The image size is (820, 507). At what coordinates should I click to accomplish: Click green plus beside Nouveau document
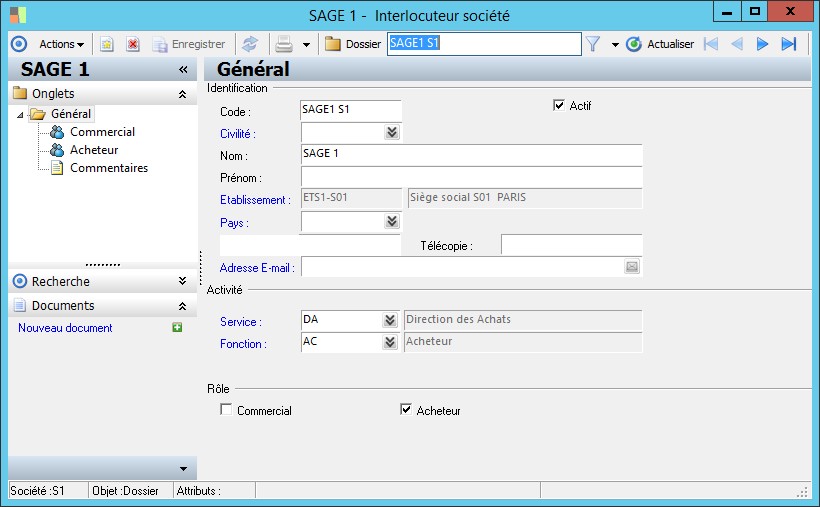177,328
